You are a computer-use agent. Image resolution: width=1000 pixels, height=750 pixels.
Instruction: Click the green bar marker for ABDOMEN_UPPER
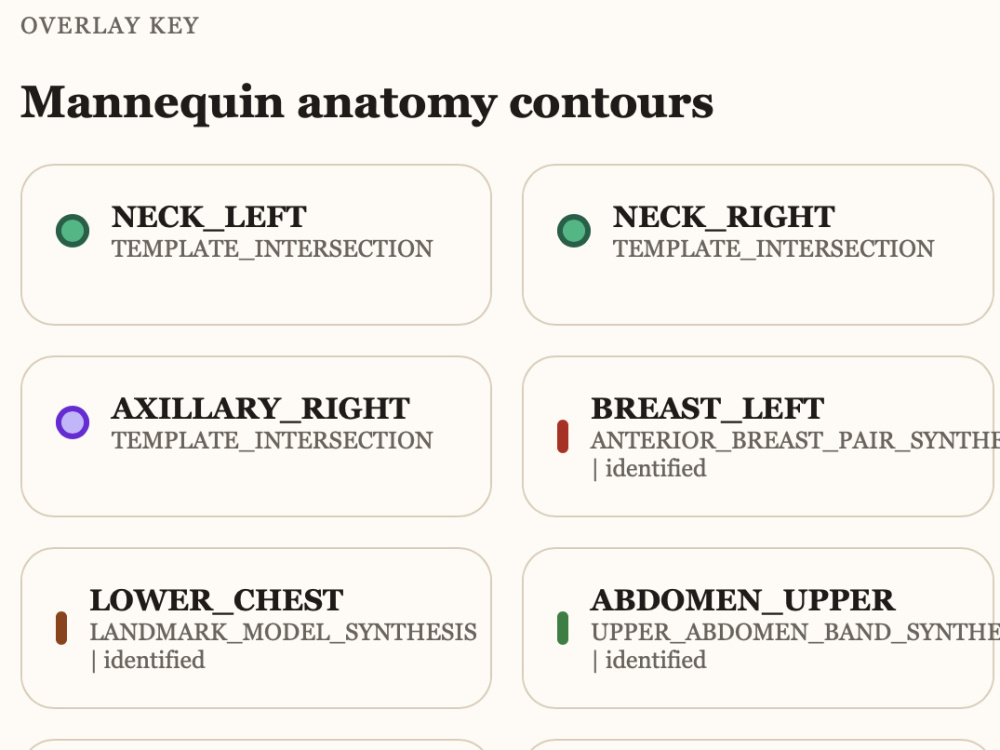(x=562, y=628)
